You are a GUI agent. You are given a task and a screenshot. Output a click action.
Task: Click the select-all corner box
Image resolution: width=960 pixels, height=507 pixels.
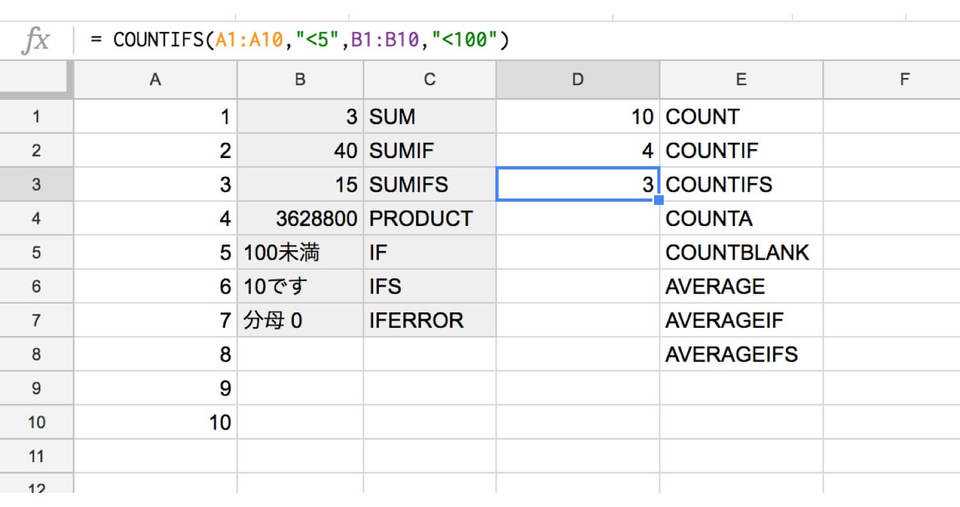click(x=36, y=80)
